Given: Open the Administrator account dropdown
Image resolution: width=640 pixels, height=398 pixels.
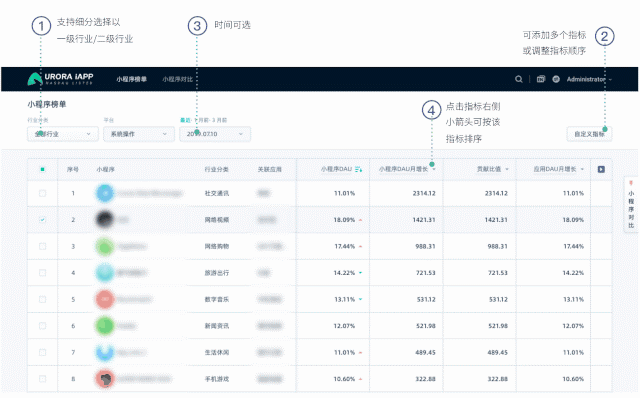Looking at the screenshot, I should tap(589, 79).
